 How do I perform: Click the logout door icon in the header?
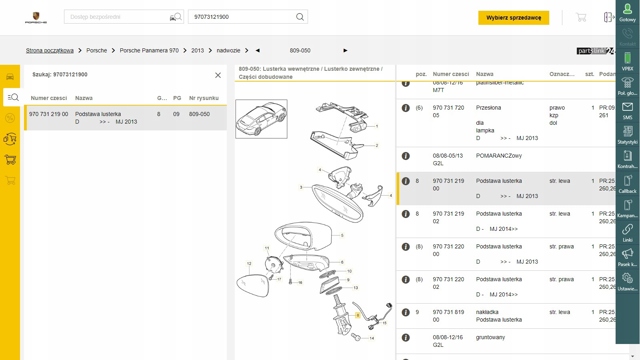[608, 17]
